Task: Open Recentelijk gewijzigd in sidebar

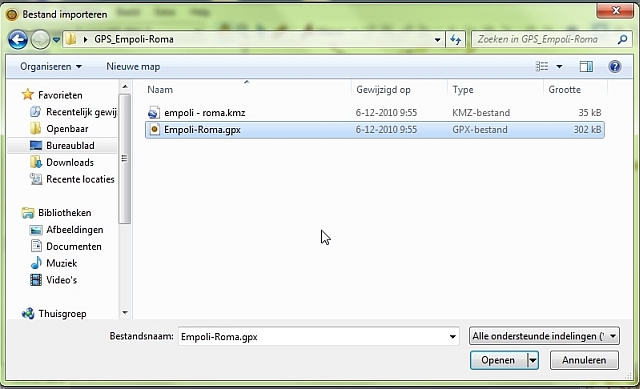Action: 81,112
